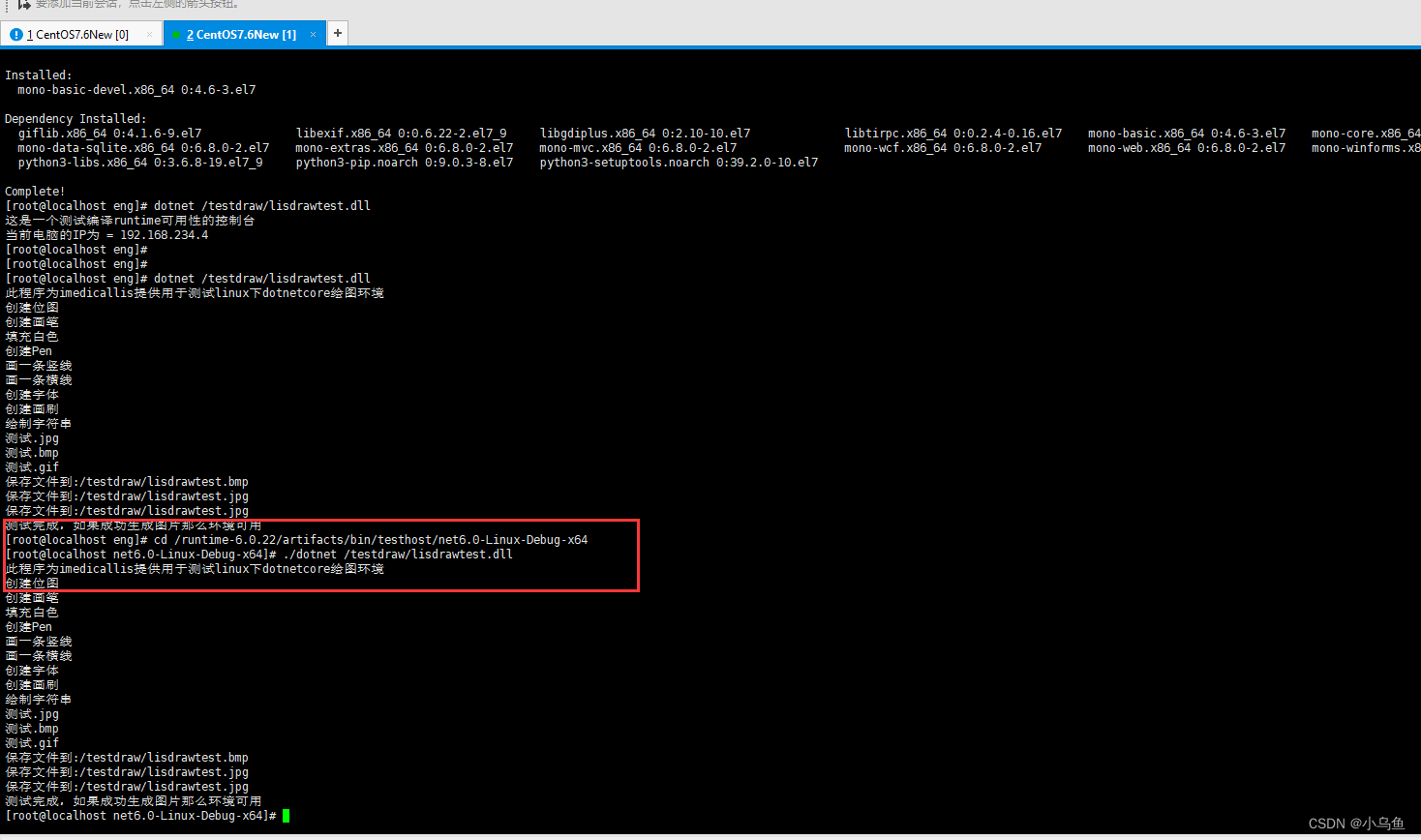This screenshot has width=1421, height=840.
Task: Close the CentOS7.6New [1] tab
Action: (313, 32)
